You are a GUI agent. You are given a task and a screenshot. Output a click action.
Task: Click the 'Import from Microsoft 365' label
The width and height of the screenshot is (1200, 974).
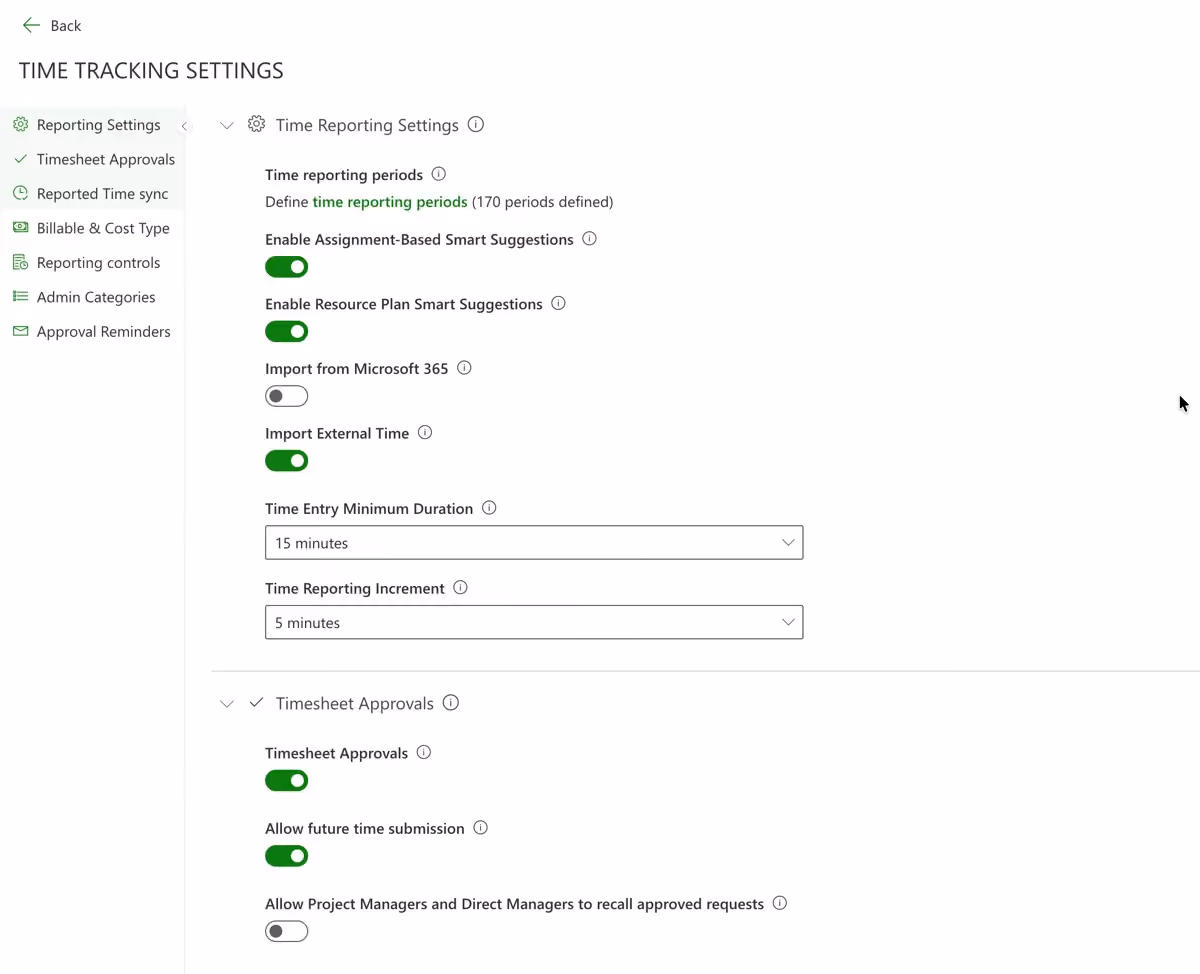[357, 369]
